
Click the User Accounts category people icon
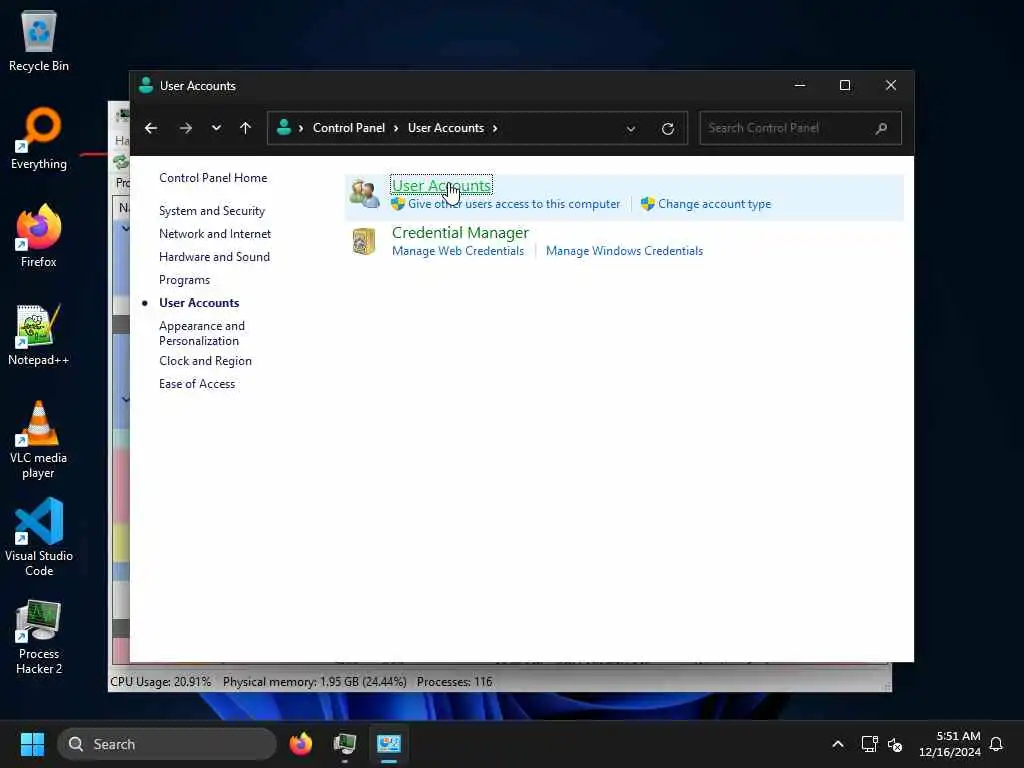pos(364,193)
